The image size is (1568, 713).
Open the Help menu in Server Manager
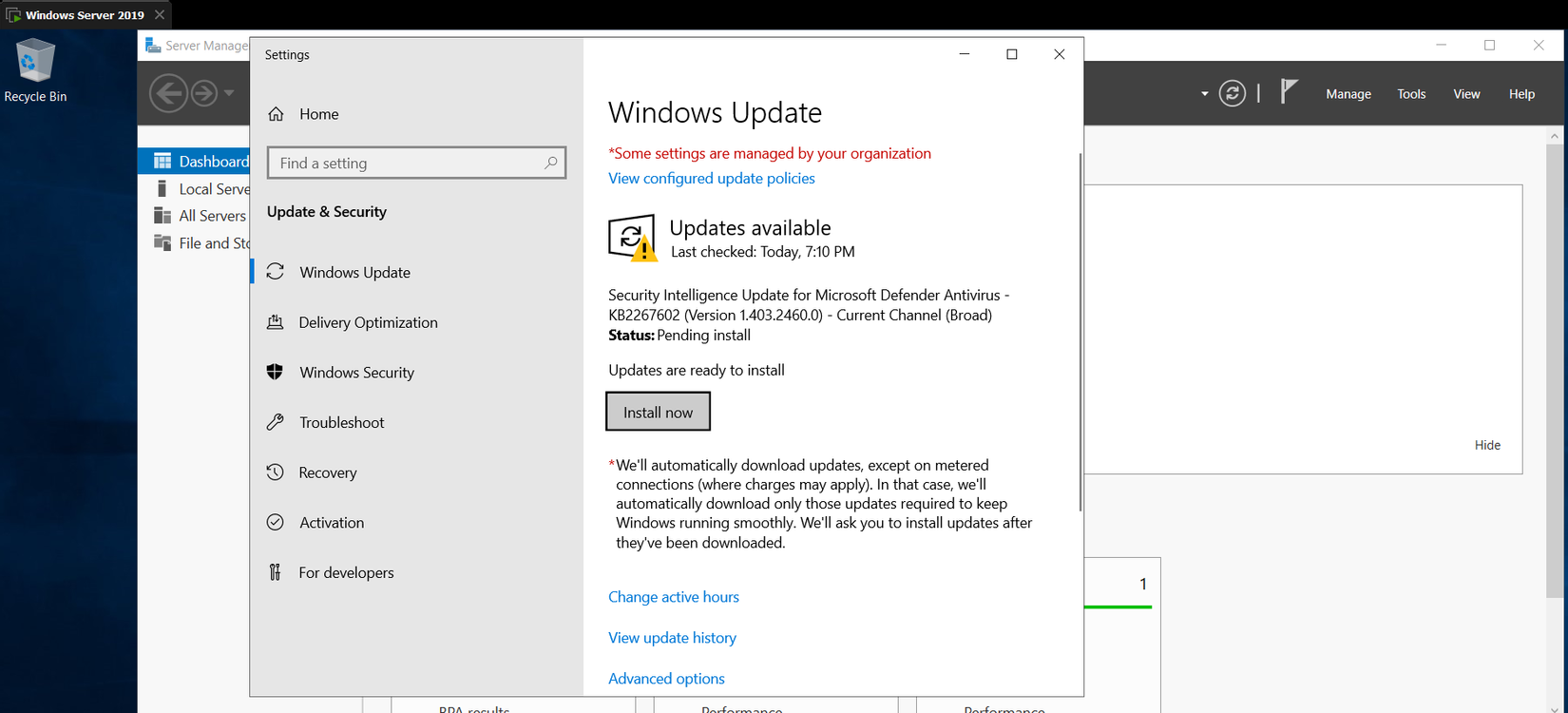click(x=1521, y=94)
